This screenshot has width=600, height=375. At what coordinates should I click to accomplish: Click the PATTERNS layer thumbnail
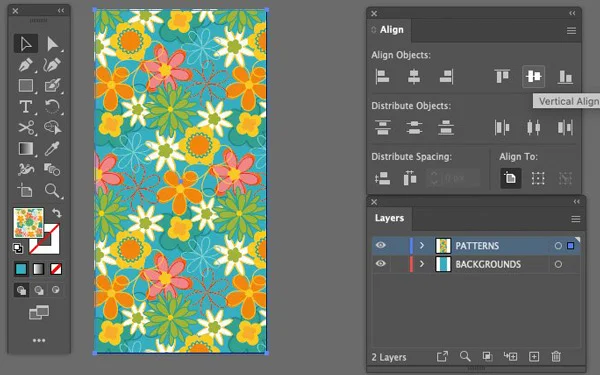pos(443,246)
